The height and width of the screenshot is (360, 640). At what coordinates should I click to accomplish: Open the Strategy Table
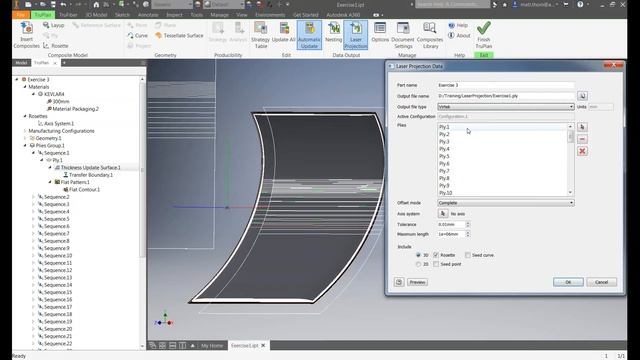pos(260,35)
